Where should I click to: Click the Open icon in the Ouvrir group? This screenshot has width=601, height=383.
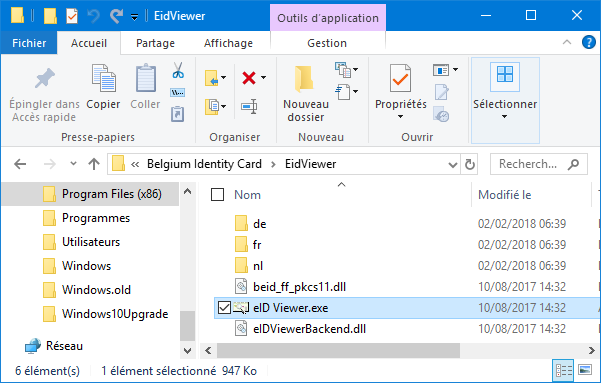pyautogui.click(x=441, y=70)
